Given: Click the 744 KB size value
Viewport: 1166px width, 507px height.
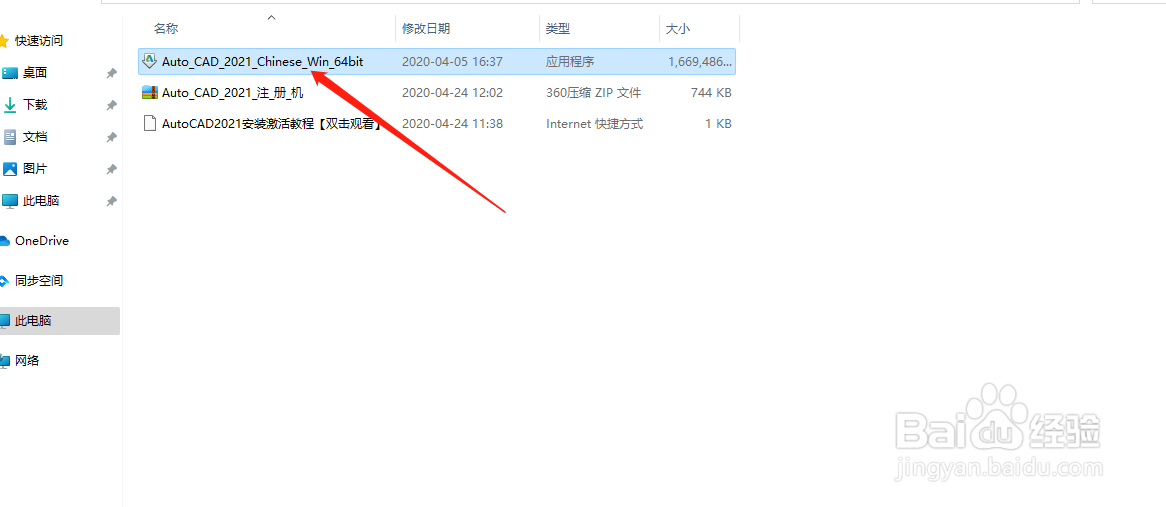Looking at the screenshot, I should pos(711,93).
